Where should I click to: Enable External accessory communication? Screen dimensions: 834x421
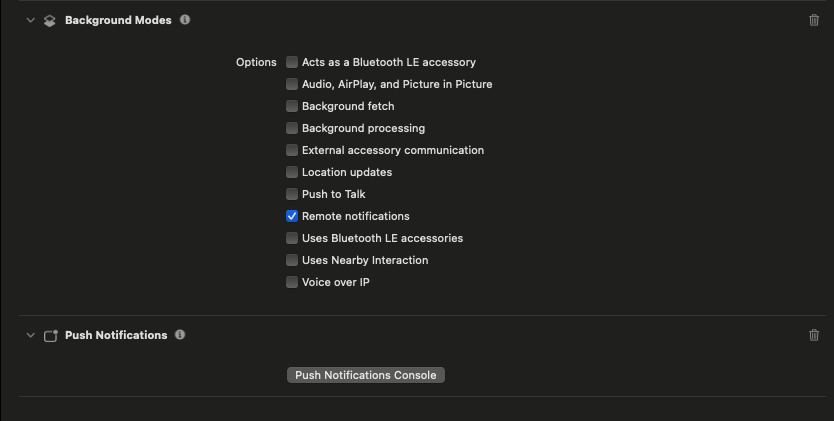click(x=292, y=150)
